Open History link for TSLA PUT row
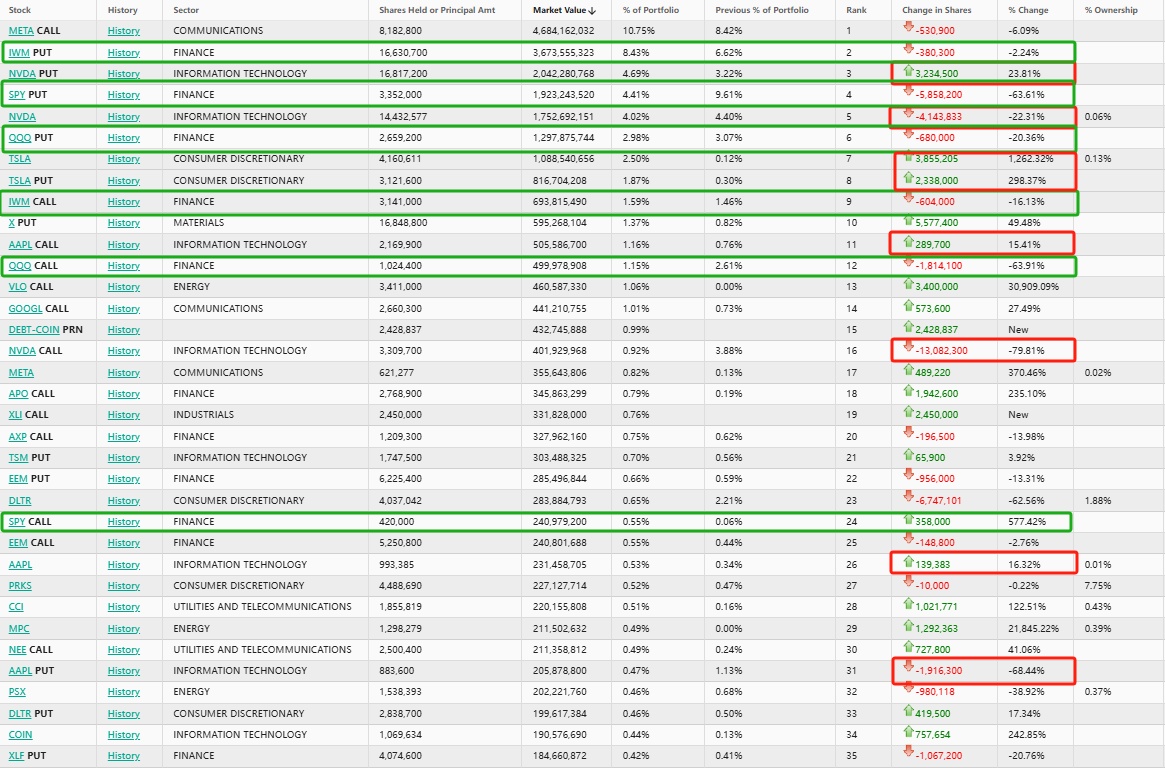Image resolution: width=1165 pixels, height=768 pixels. [x=123, y=181]
